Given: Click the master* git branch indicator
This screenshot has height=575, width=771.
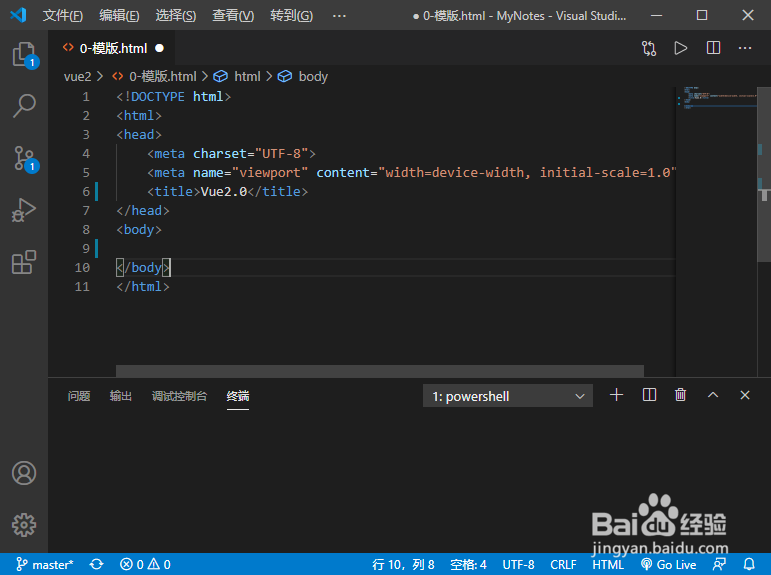Looking at the screenshot, I should 45,564.
